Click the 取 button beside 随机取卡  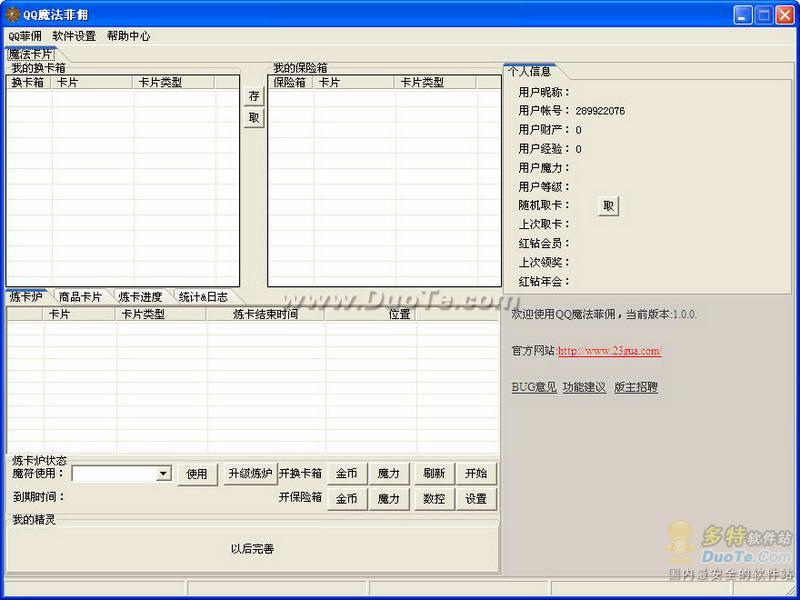[608, 206]
